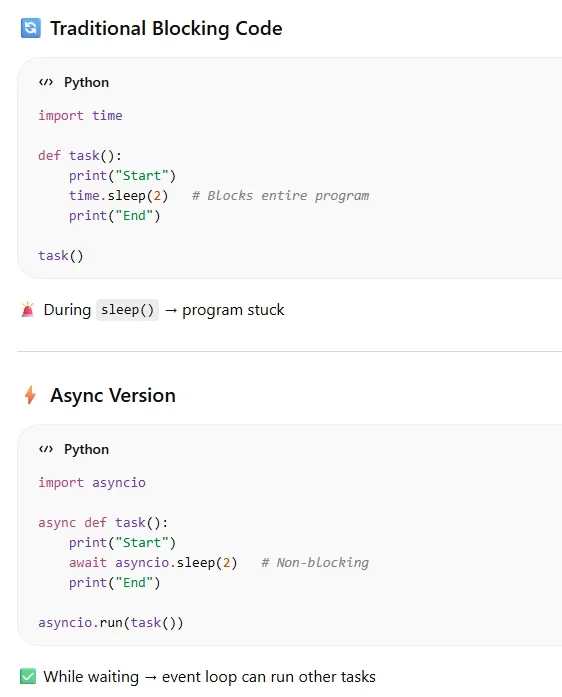Click the 'Async Version' heading
Viewport: 562px width, 697px height.
[x=113, y=396]
